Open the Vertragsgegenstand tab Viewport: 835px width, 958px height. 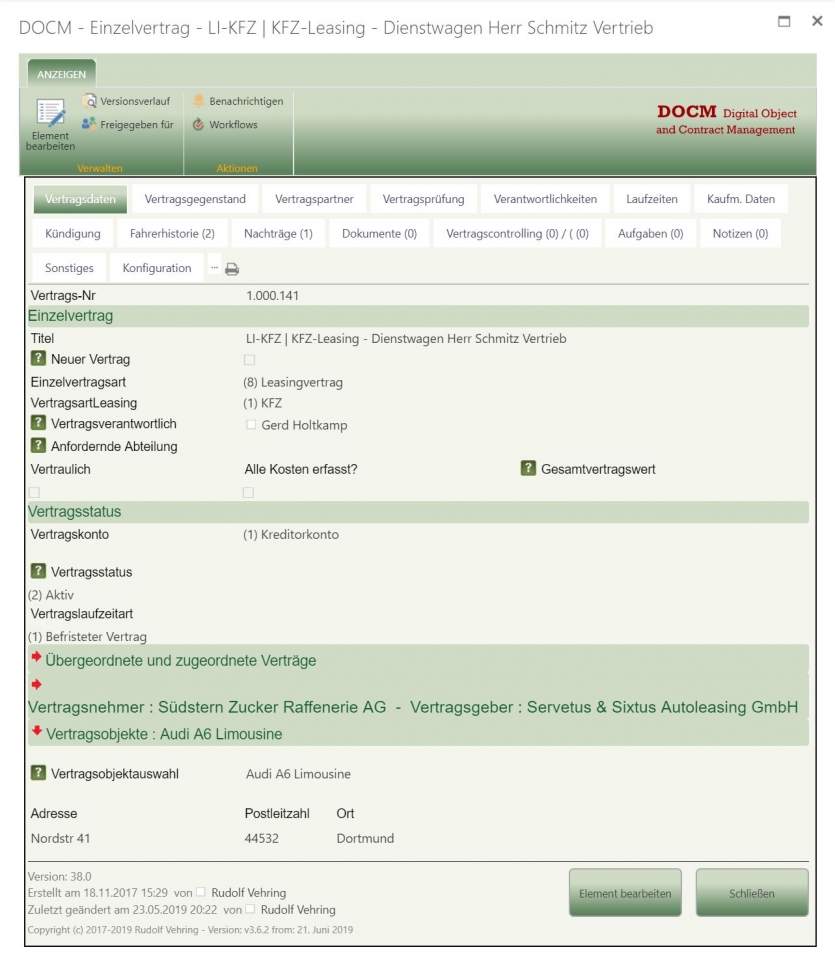click(x=195, y=199)
